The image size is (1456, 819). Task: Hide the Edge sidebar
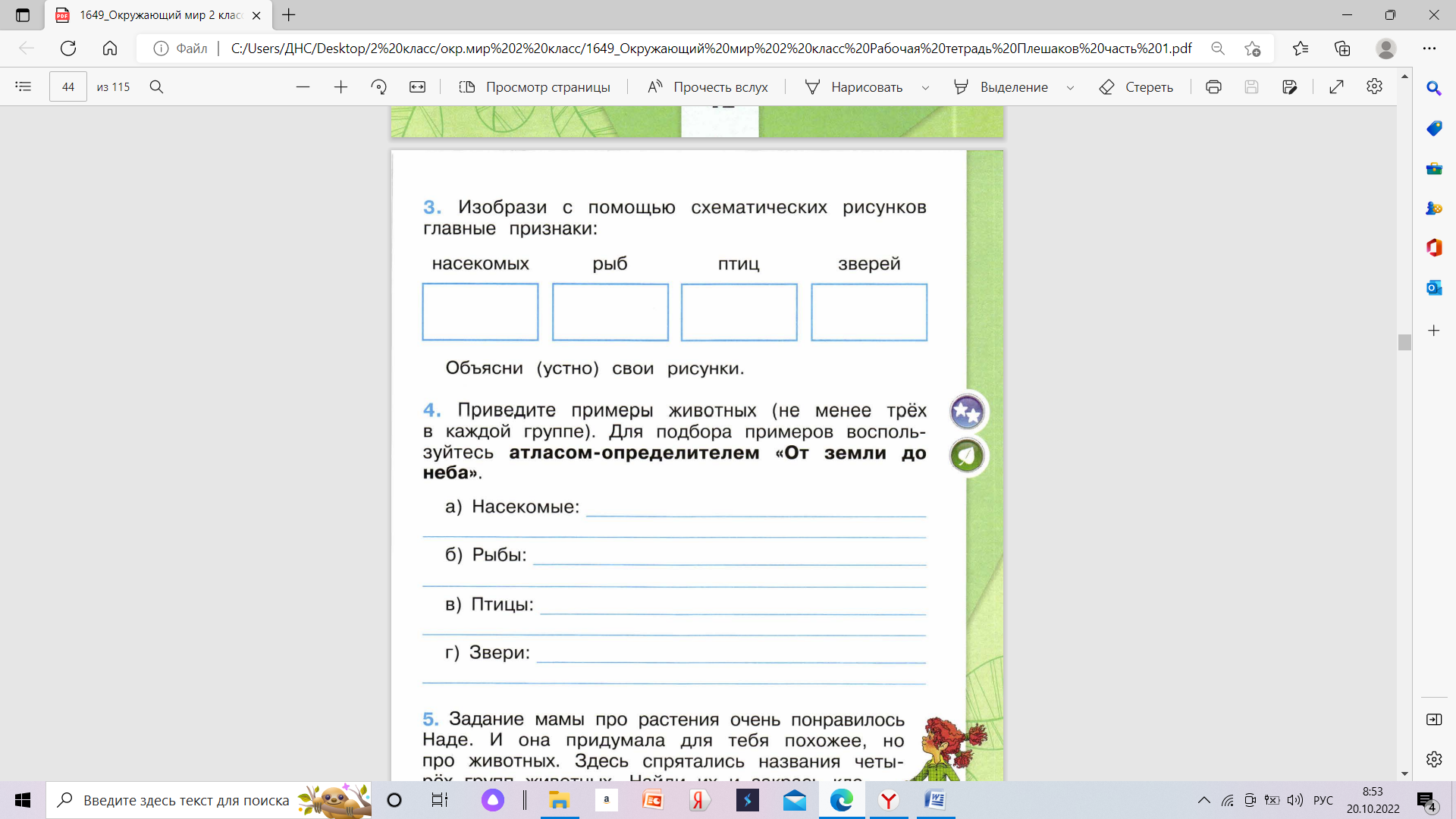[1434, 719]
